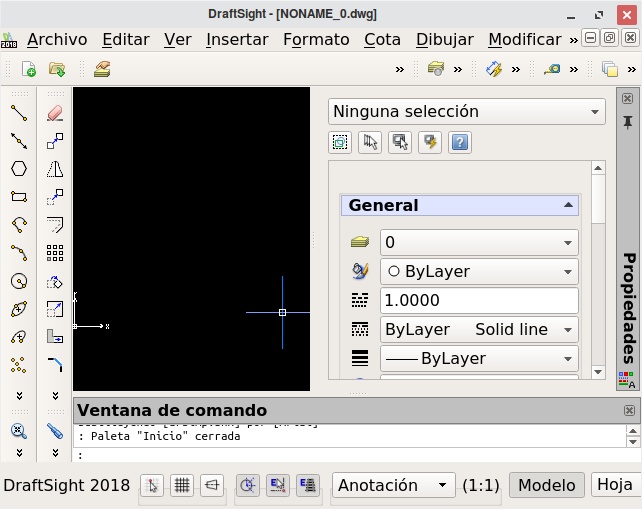Toggle Ortho mode in status bar
The image size is (642, 509).
212,485
